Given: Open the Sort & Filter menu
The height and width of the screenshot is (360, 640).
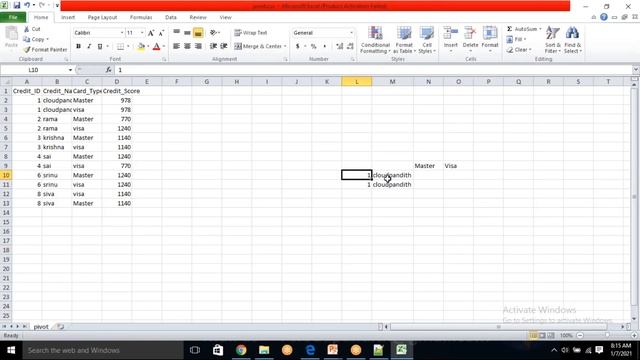Looking at the screenshot, I should pyautogui.click(x=553, y=40).
